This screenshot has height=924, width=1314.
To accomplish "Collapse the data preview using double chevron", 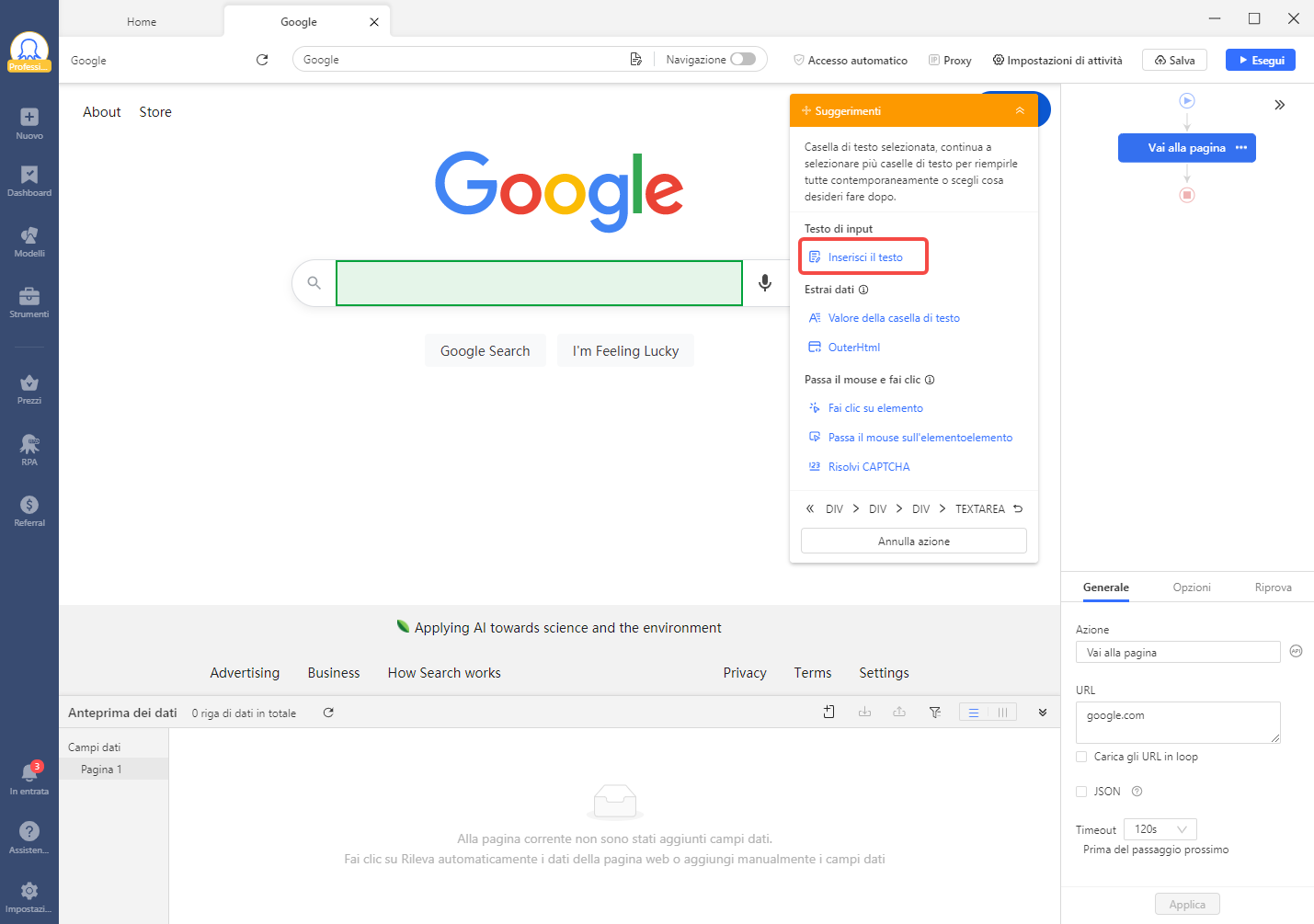I will (1043, 712).
